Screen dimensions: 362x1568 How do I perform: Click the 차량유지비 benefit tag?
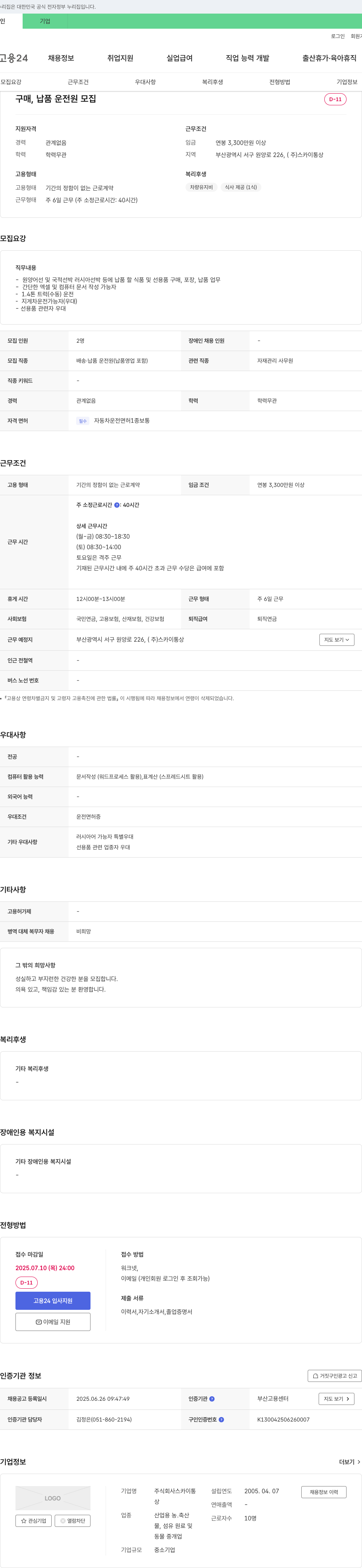pyautogui.click(x=201, y=188)
